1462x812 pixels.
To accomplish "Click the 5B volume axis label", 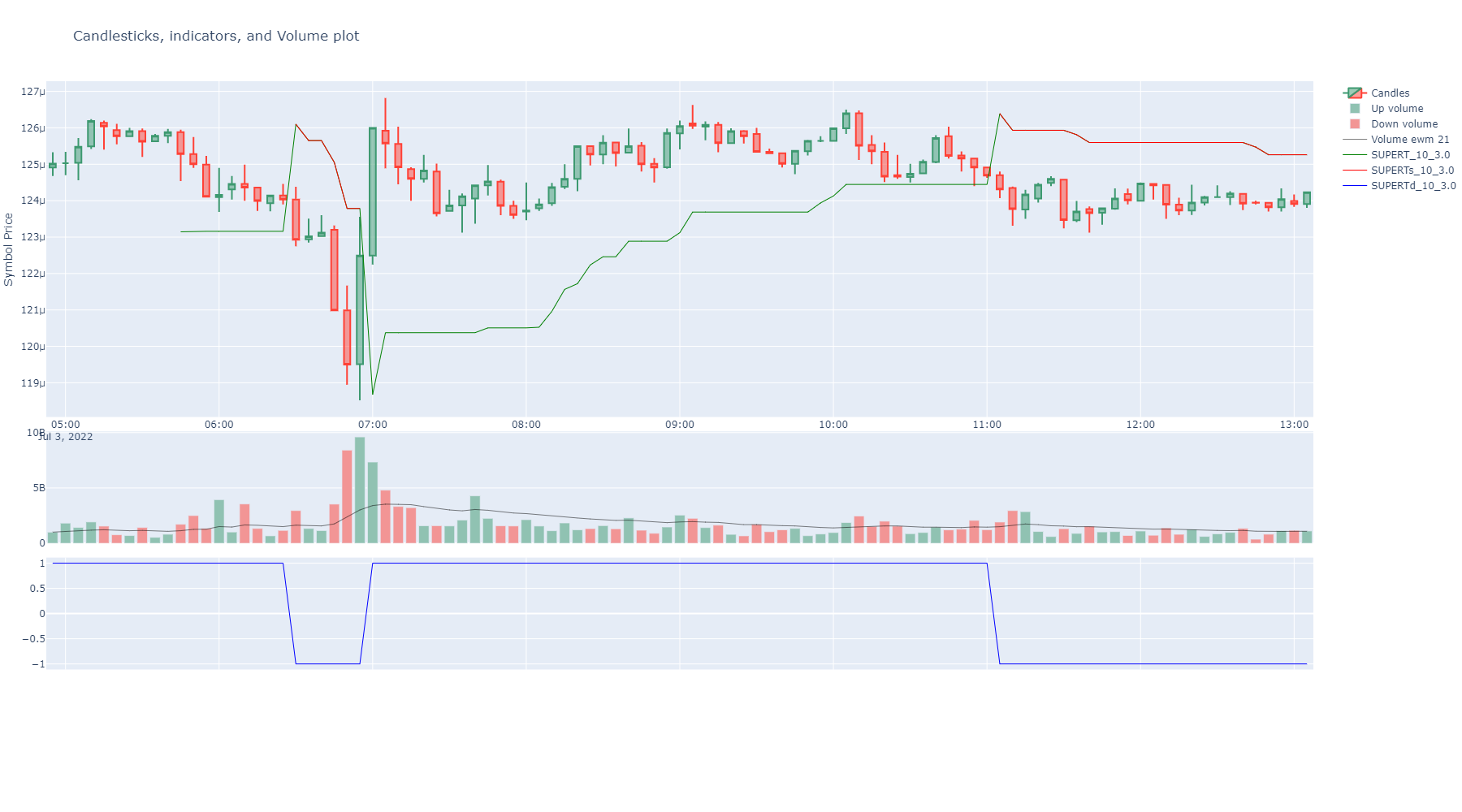I will (39, 488).
